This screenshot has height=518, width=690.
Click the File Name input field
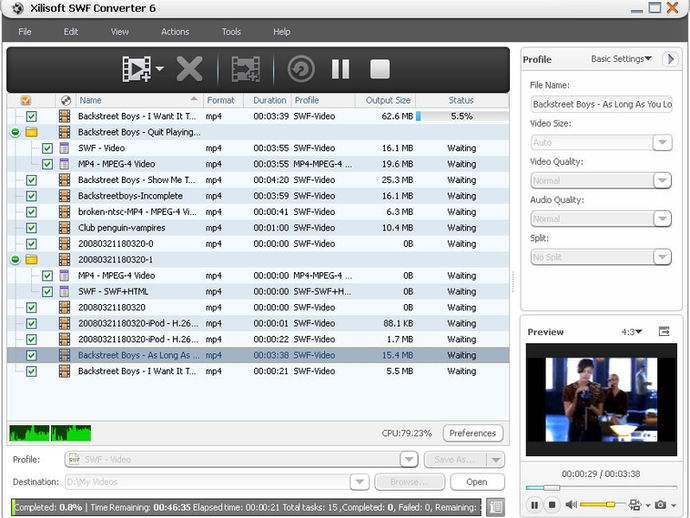pyautogui.click(x=601, y=104)
